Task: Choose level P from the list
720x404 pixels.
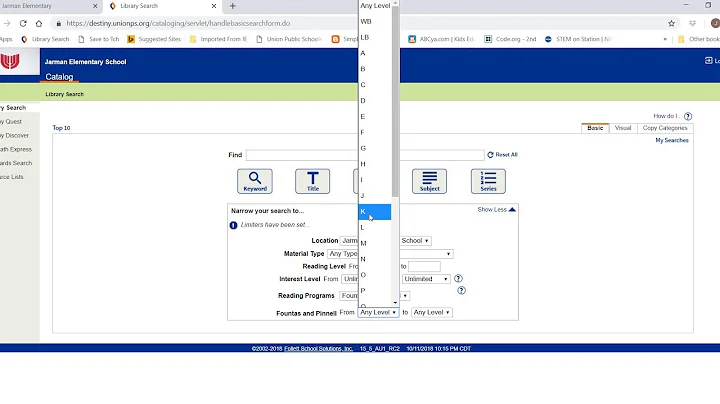Action: 375,291
